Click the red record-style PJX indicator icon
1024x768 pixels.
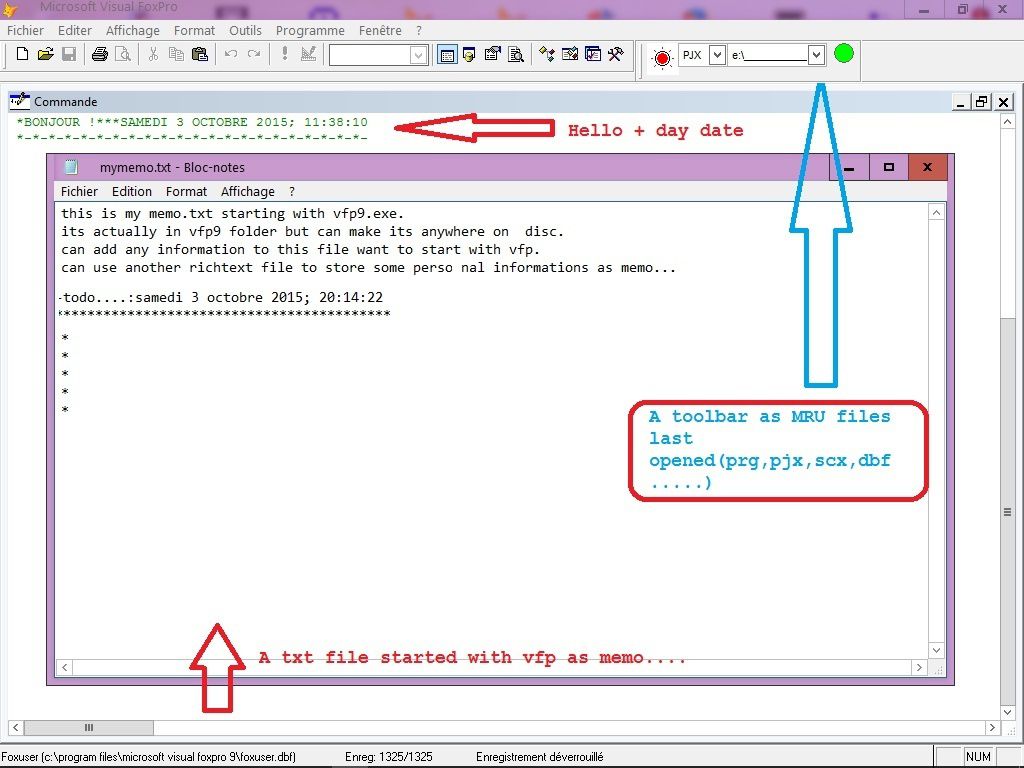pyautogui.click(x=660, y=57)
